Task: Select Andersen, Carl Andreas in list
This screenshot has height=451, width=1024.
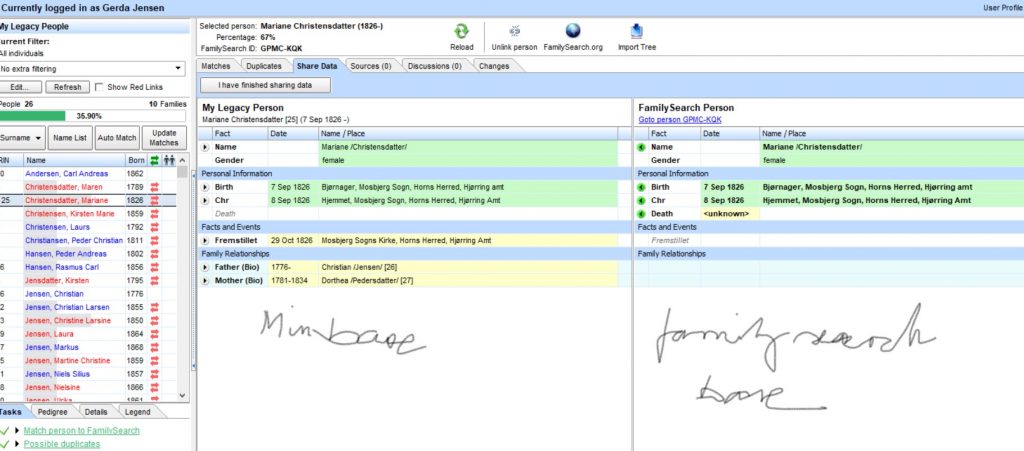Action: [x=67, y=174]
